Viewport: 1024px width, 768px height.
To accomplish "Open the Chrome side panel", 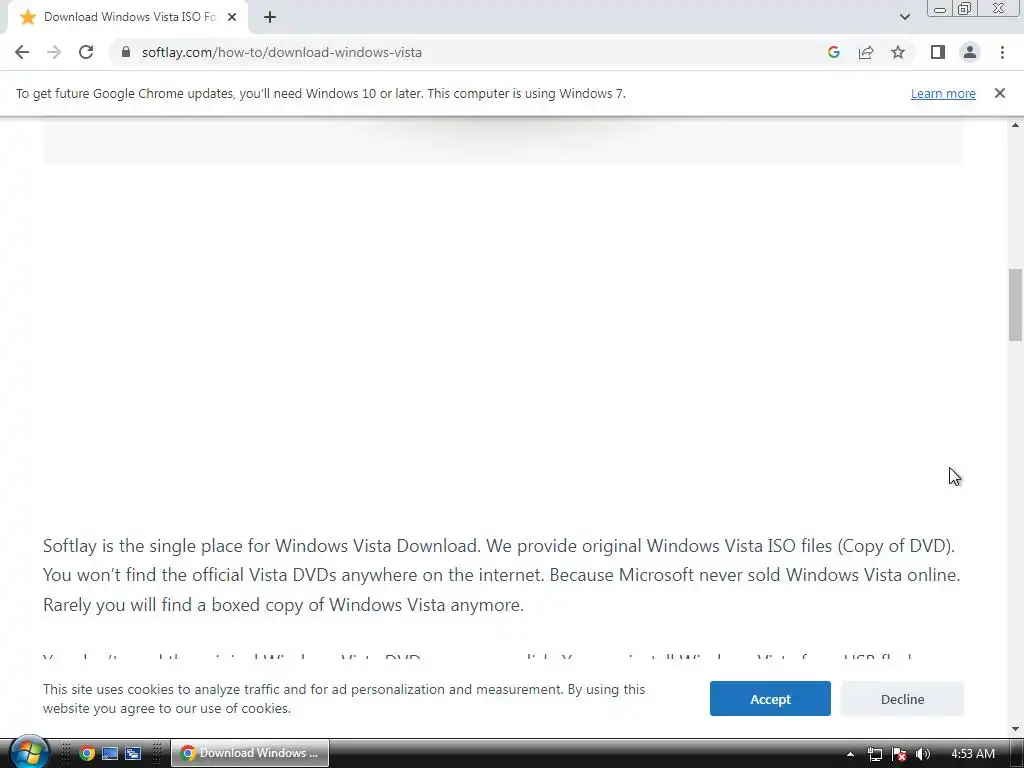I will (x=938, y=52).
